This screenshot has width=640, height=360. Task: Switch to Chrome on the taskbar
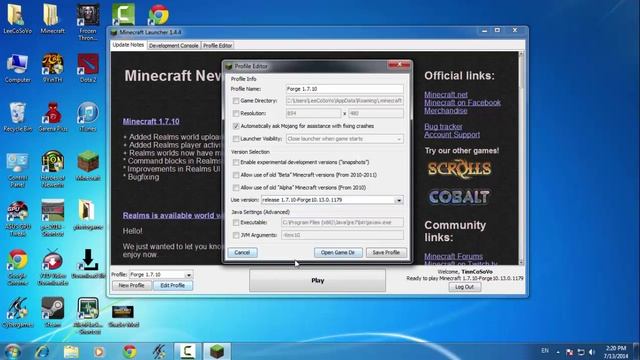click(129, 351)
